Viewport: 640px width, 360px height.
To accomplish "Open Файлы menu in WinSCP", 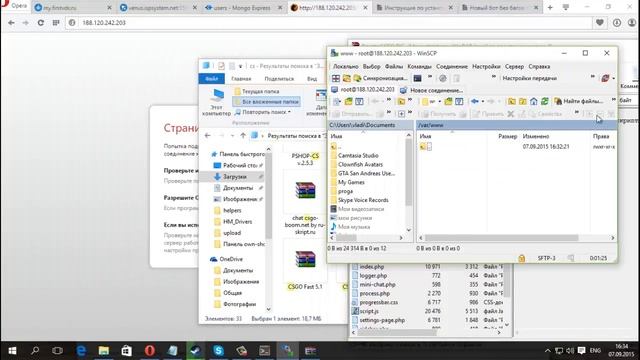I will (394, 67).
